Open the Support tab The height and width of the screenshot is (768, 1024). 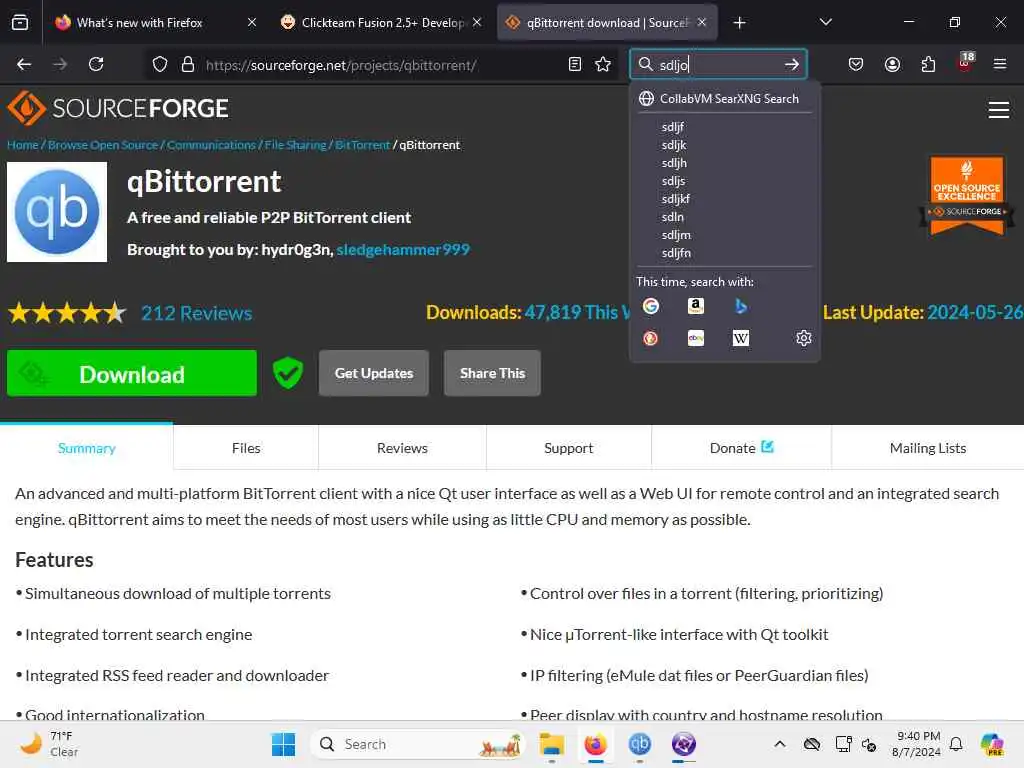tap(569, 448)
